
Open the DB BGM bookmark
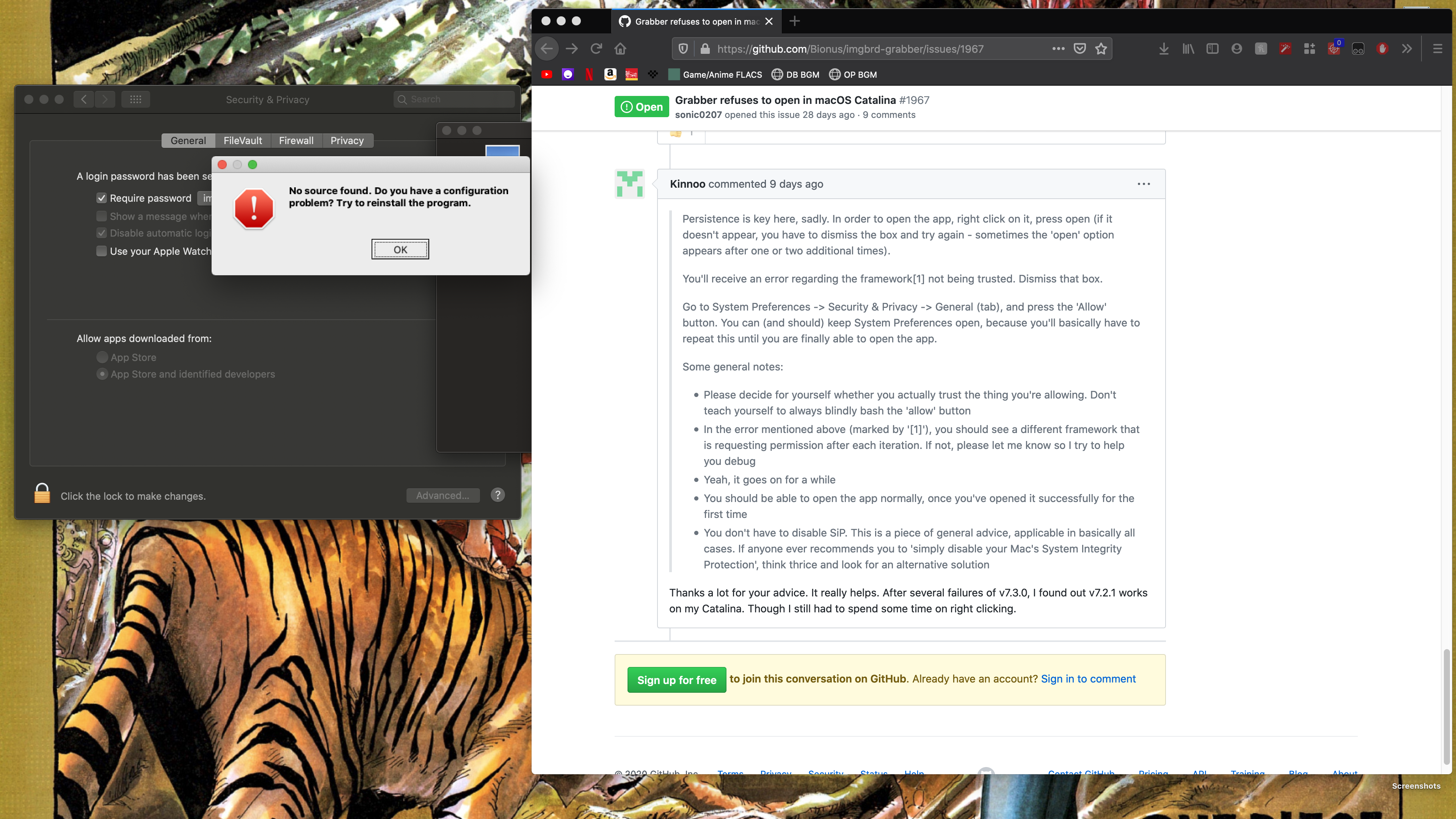(x=795, y=74)
